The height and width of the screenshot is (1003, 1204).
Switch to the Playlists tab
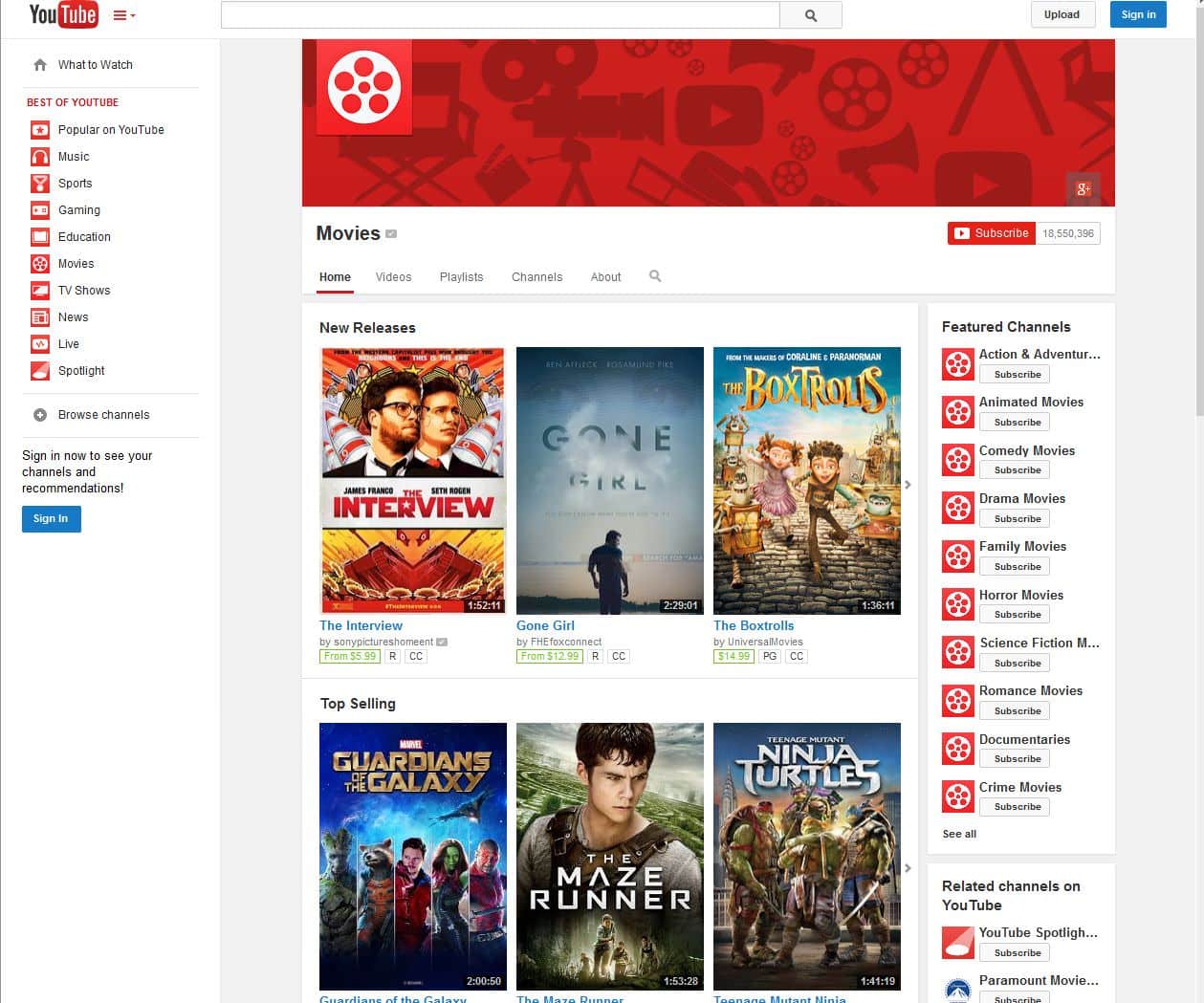coord(461,277)
